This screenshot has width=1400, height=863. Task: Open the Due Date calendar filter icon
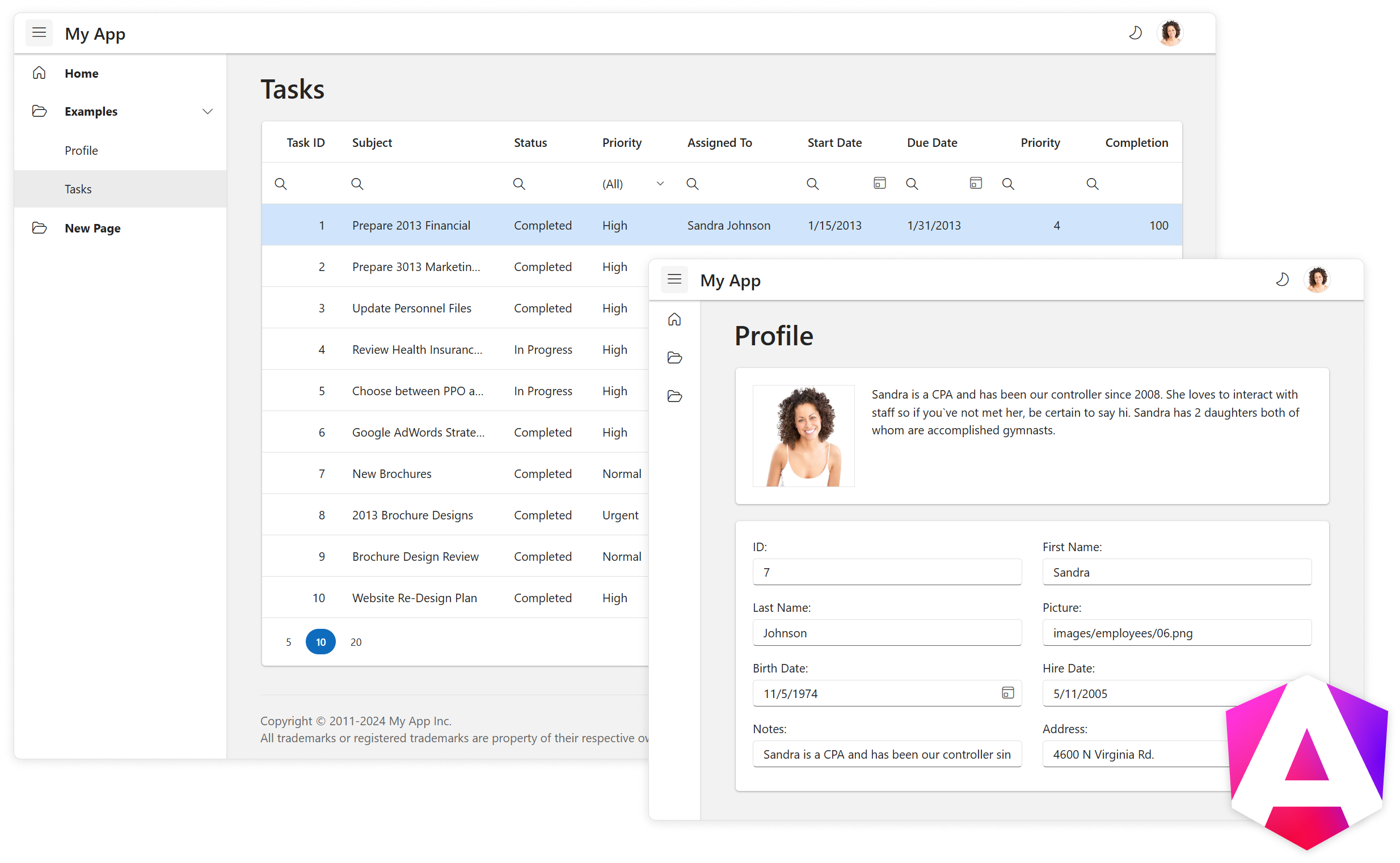tap(975, 183)
